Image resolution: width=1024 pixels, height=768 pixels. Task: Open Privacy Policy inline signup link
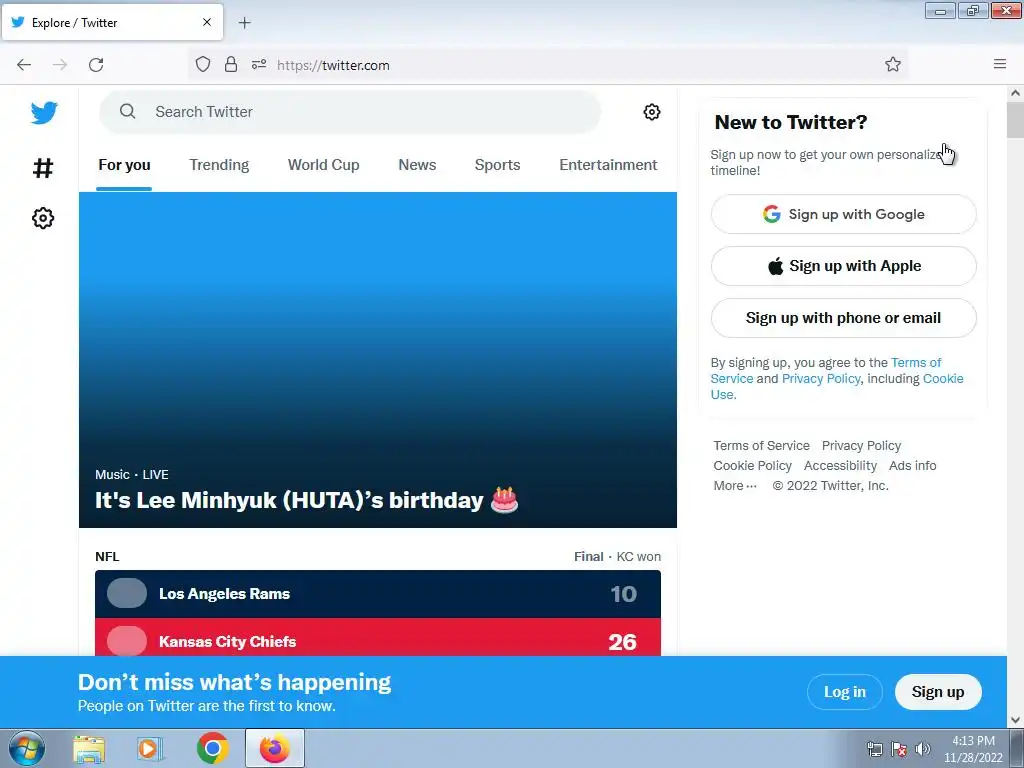coord(821,379)
